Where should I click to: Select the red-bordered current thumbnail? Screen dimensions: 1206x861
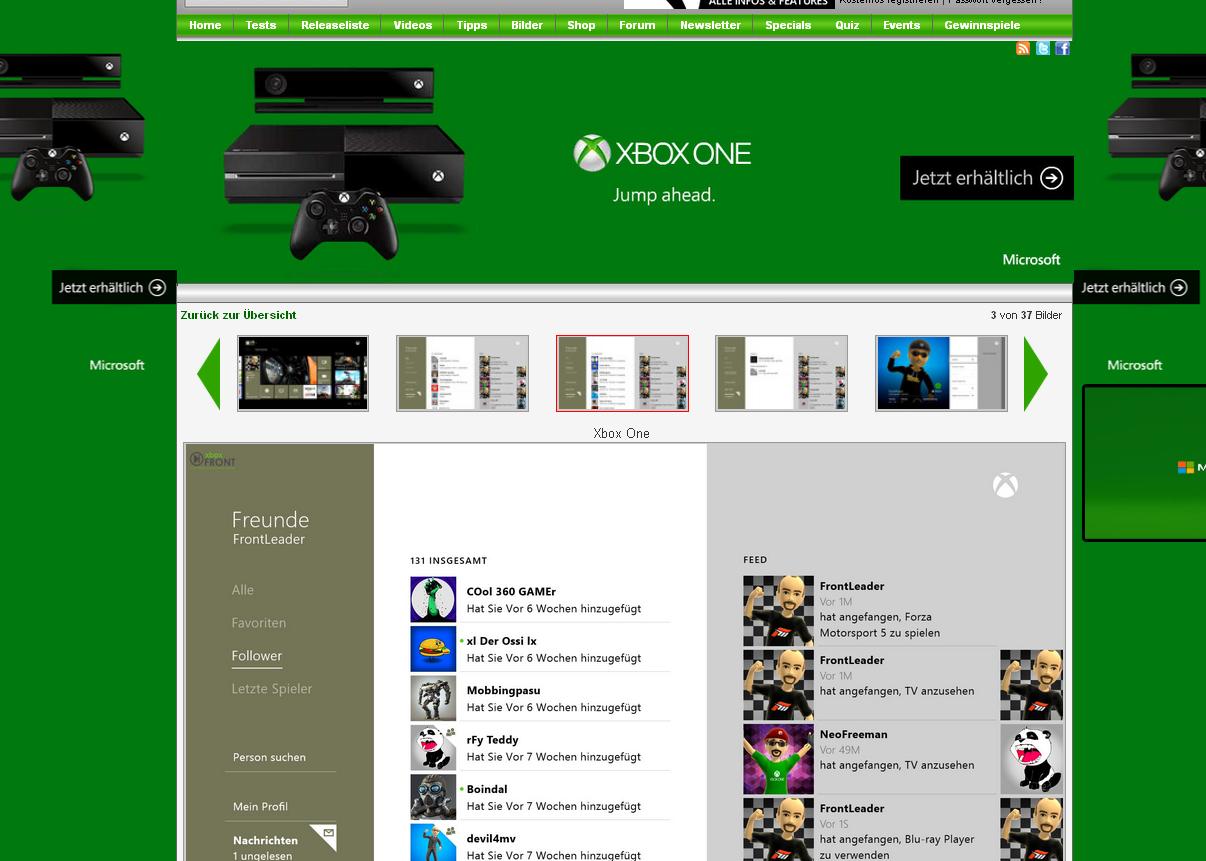(x=622, y=373)
